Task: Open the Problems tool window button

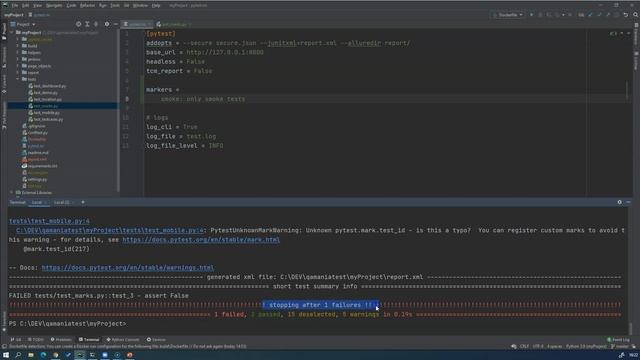Action: pyautogui.click(x=61, y=340)
